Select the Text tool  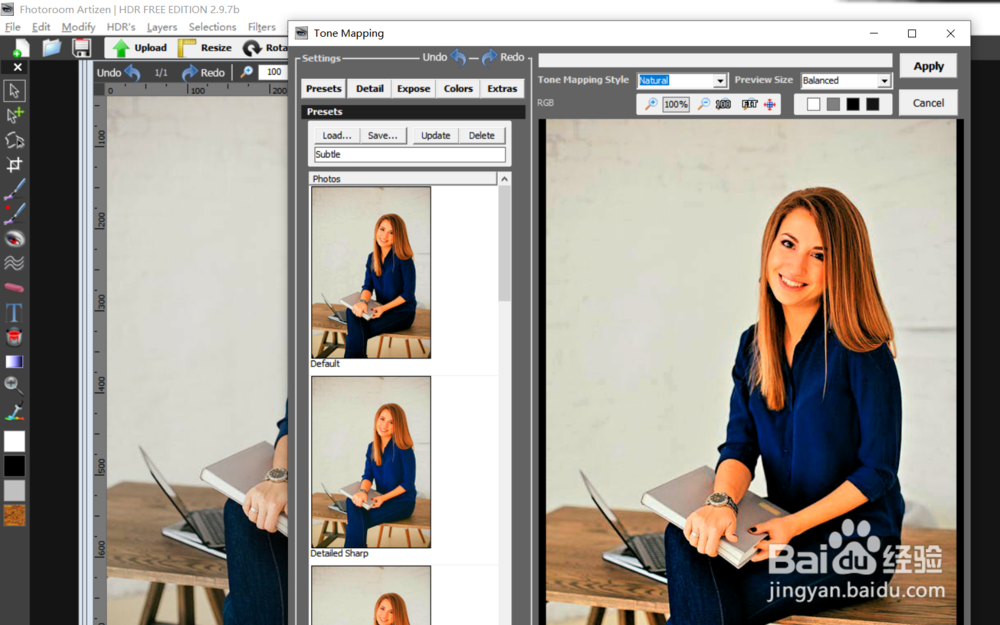coord(14,312)
